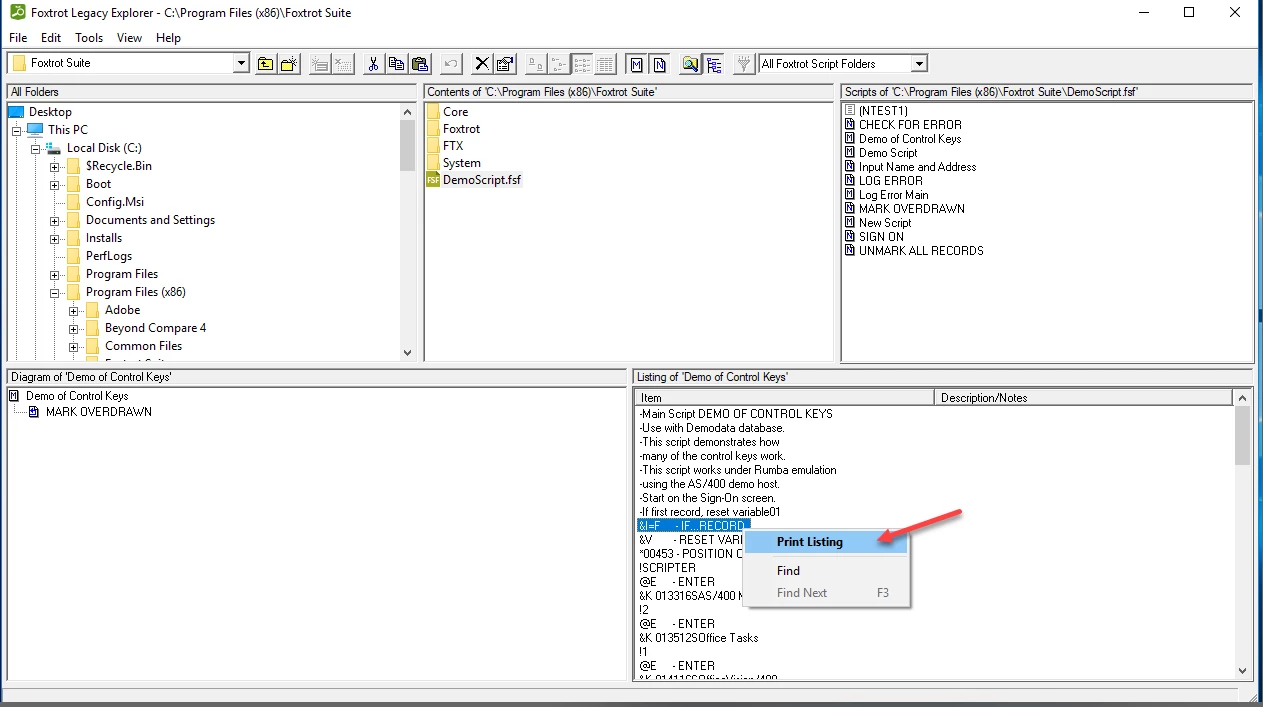Open the FTX folder in contents

pos(453,146)
